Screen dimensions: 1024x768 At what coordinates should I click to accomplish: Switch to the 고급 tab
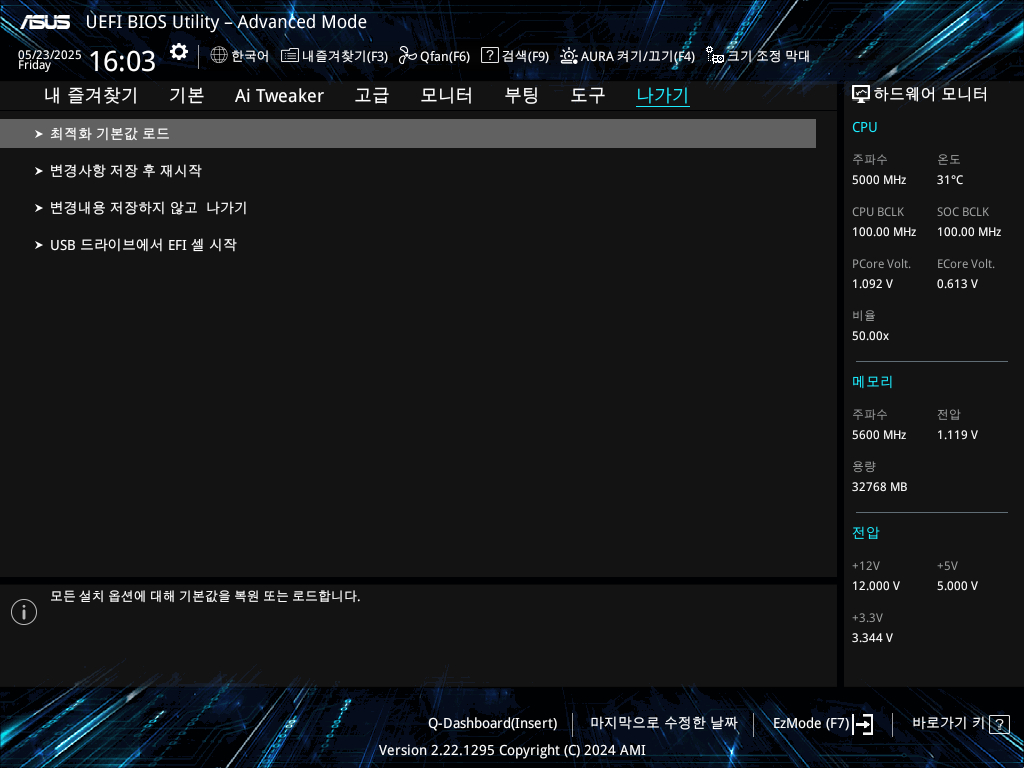click(372, 96)
